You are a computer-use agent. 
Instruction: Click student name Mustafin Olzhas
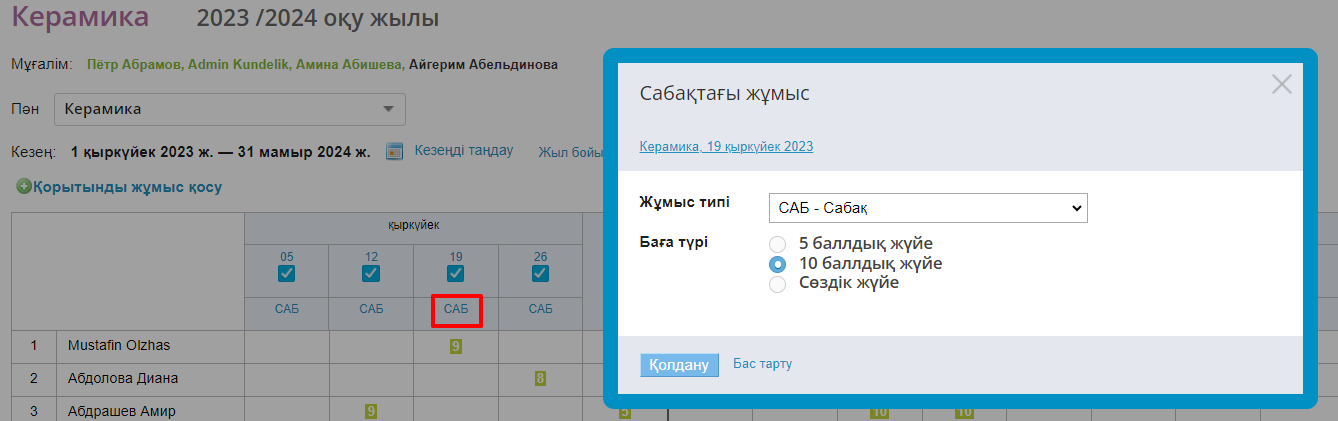(x=119, y=345)
